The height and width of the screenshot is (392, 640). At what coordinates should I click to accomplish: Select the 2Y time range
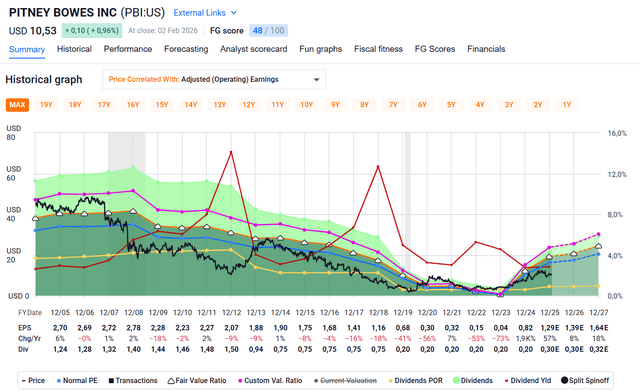[538, 105]
